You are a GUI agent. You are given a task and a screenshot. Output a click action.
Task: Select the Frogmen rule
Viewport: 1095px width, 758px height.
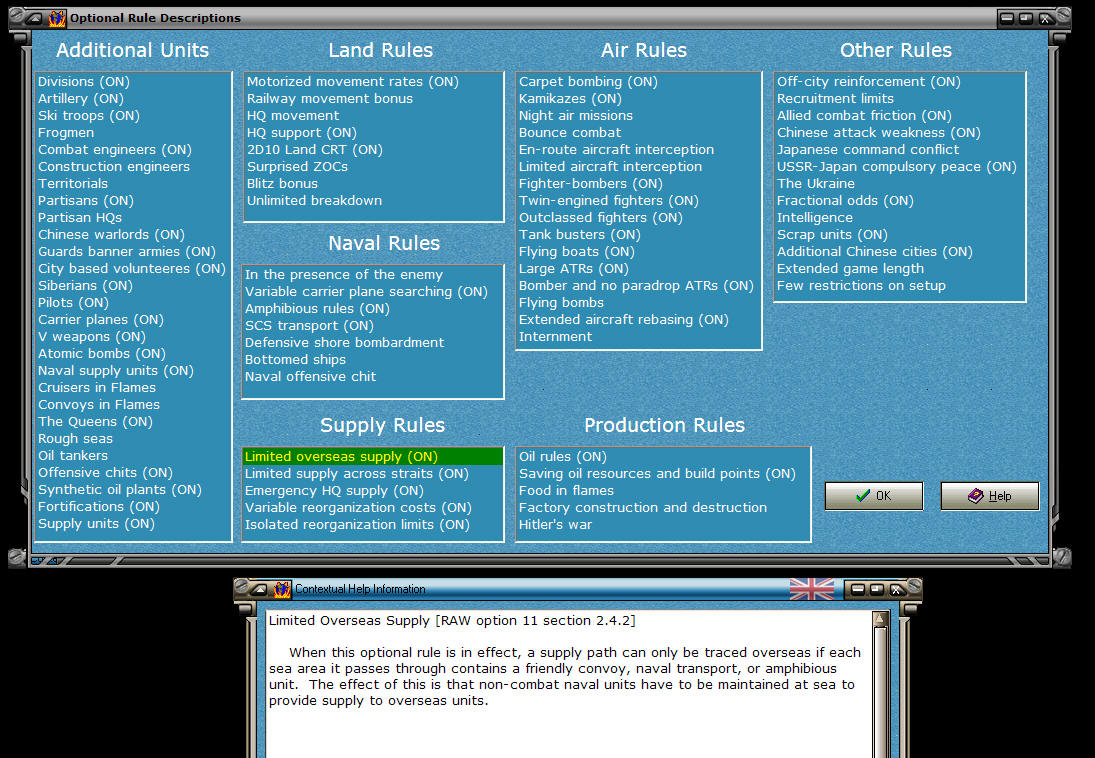coord(66,133)
